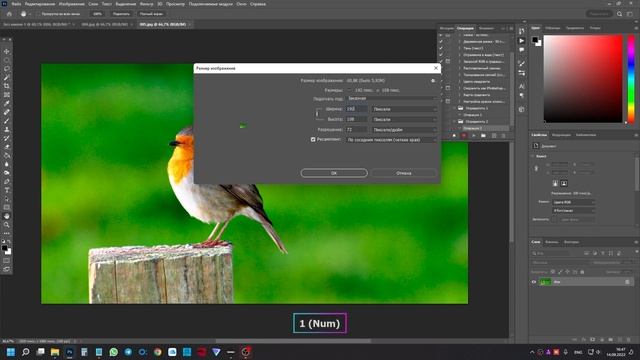This screenshot has width=640, height=360.
Task: Select the Lasso tool
Action: [7, 69]
